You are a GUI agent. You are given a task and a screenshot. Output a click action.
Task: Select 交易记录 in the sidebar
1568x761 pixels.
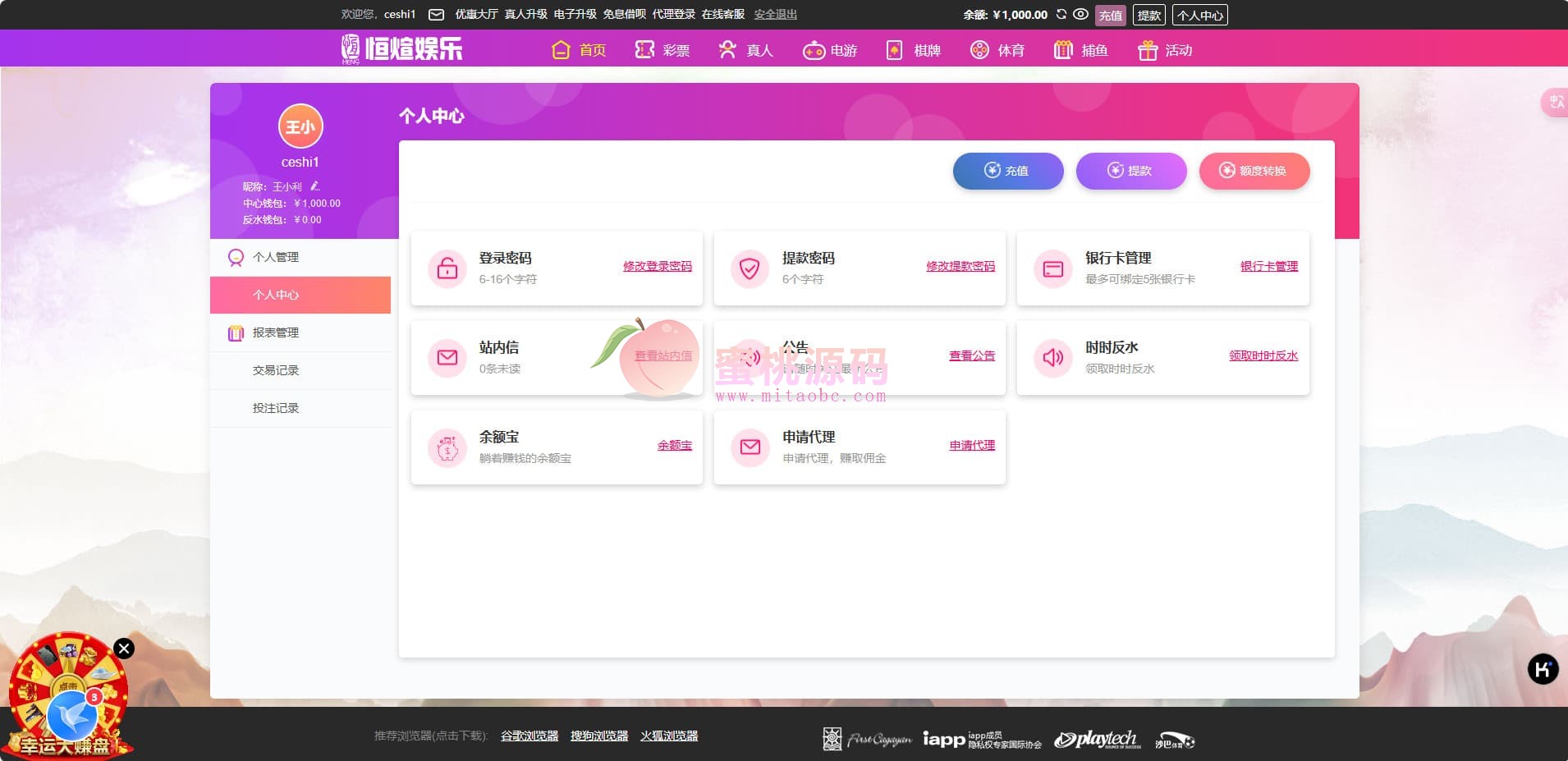pos(276,370)
